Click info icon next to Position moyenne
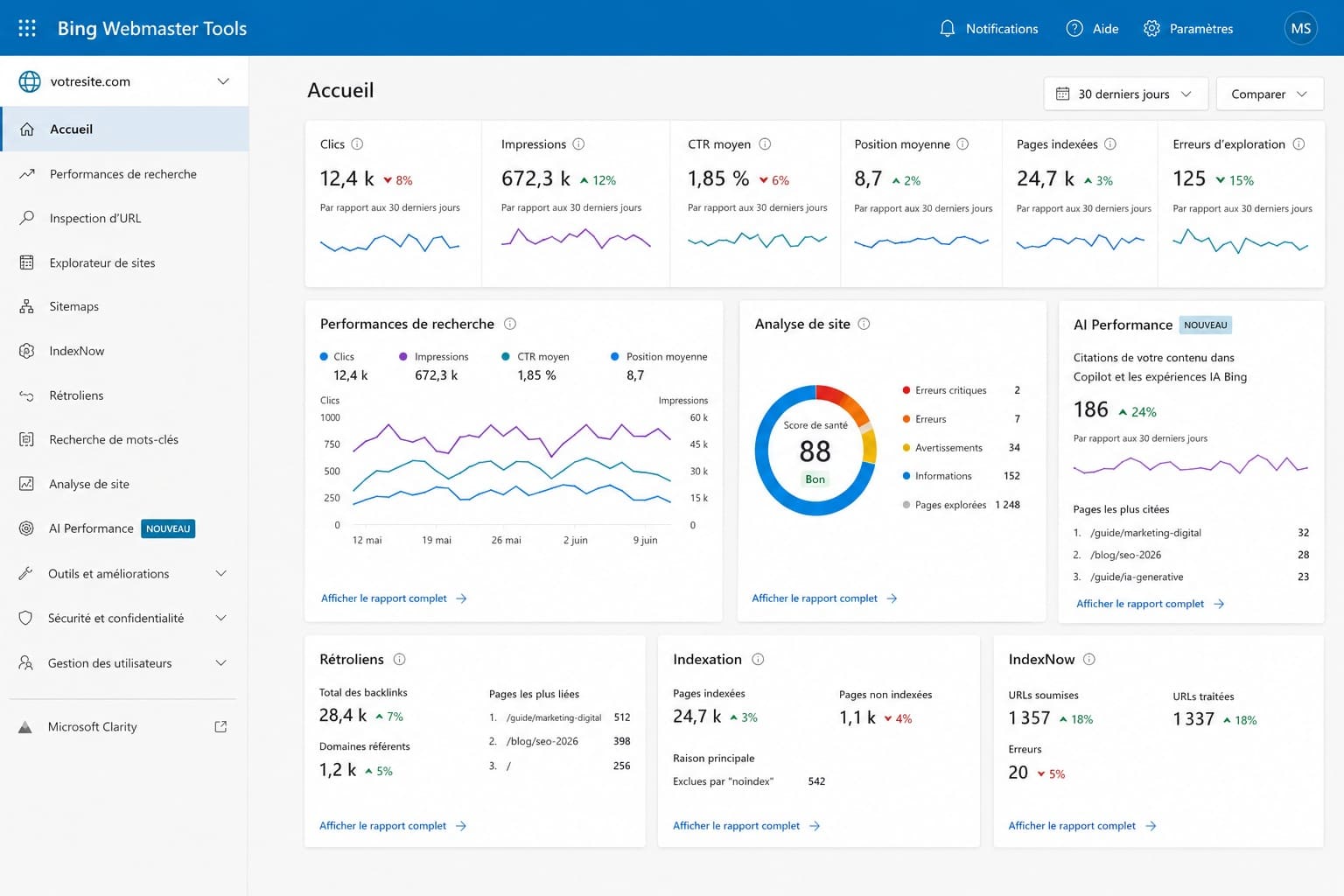 [962, 143]
